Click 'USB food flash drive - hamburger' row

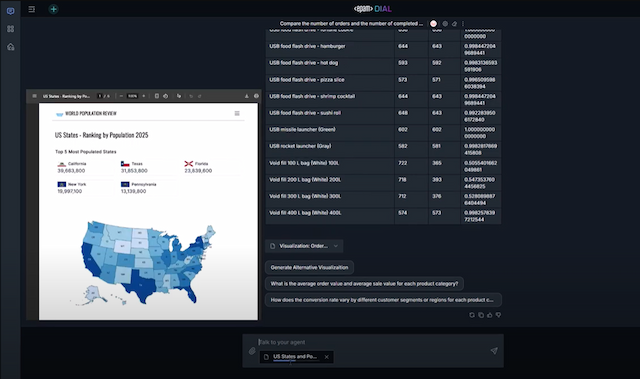[x=383, y=49]
